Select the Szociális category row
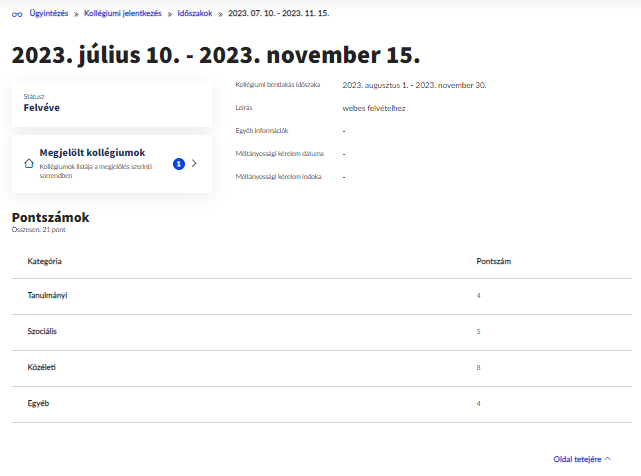 (44, 331)
